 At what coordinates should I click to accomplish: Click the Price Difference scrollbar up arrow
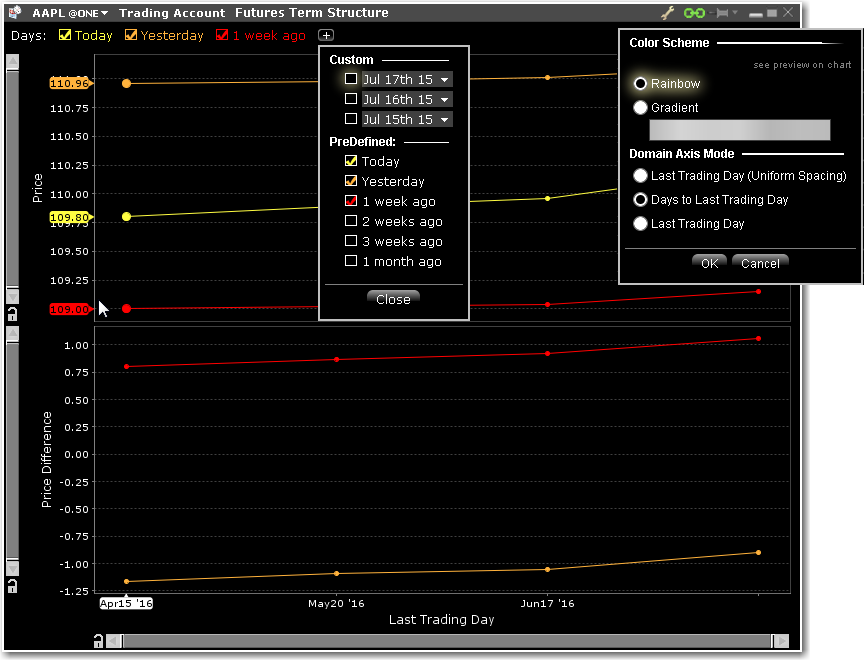point(12,334)
